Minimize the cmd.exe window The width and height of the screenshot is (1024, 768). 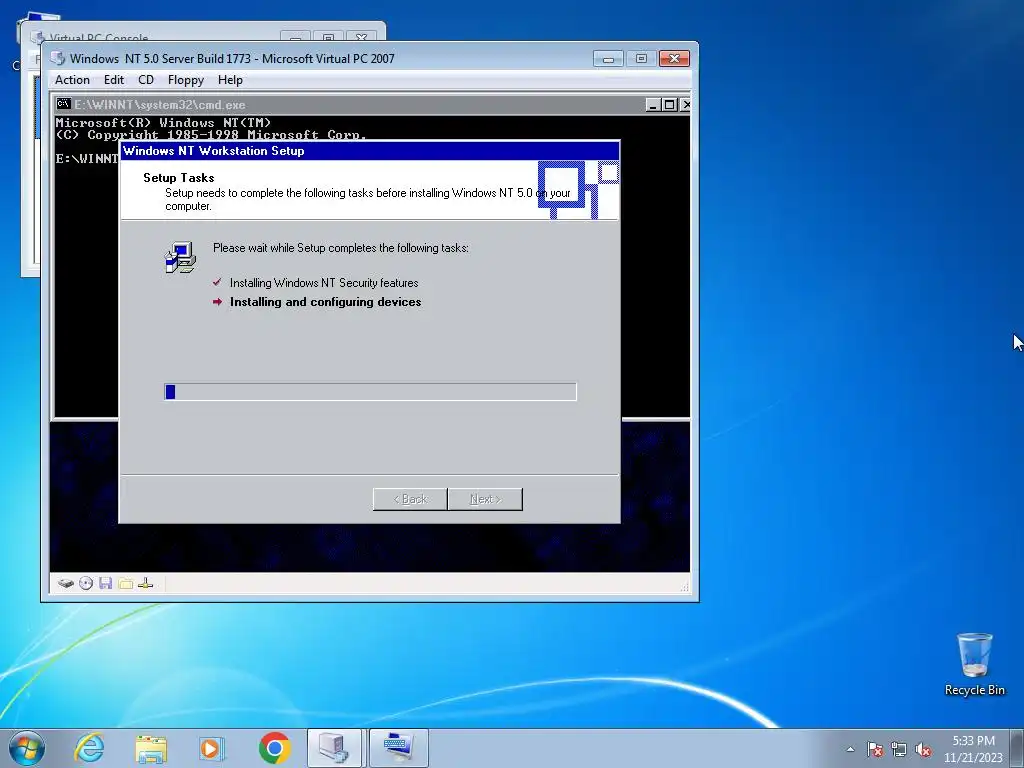click(652, 104)
